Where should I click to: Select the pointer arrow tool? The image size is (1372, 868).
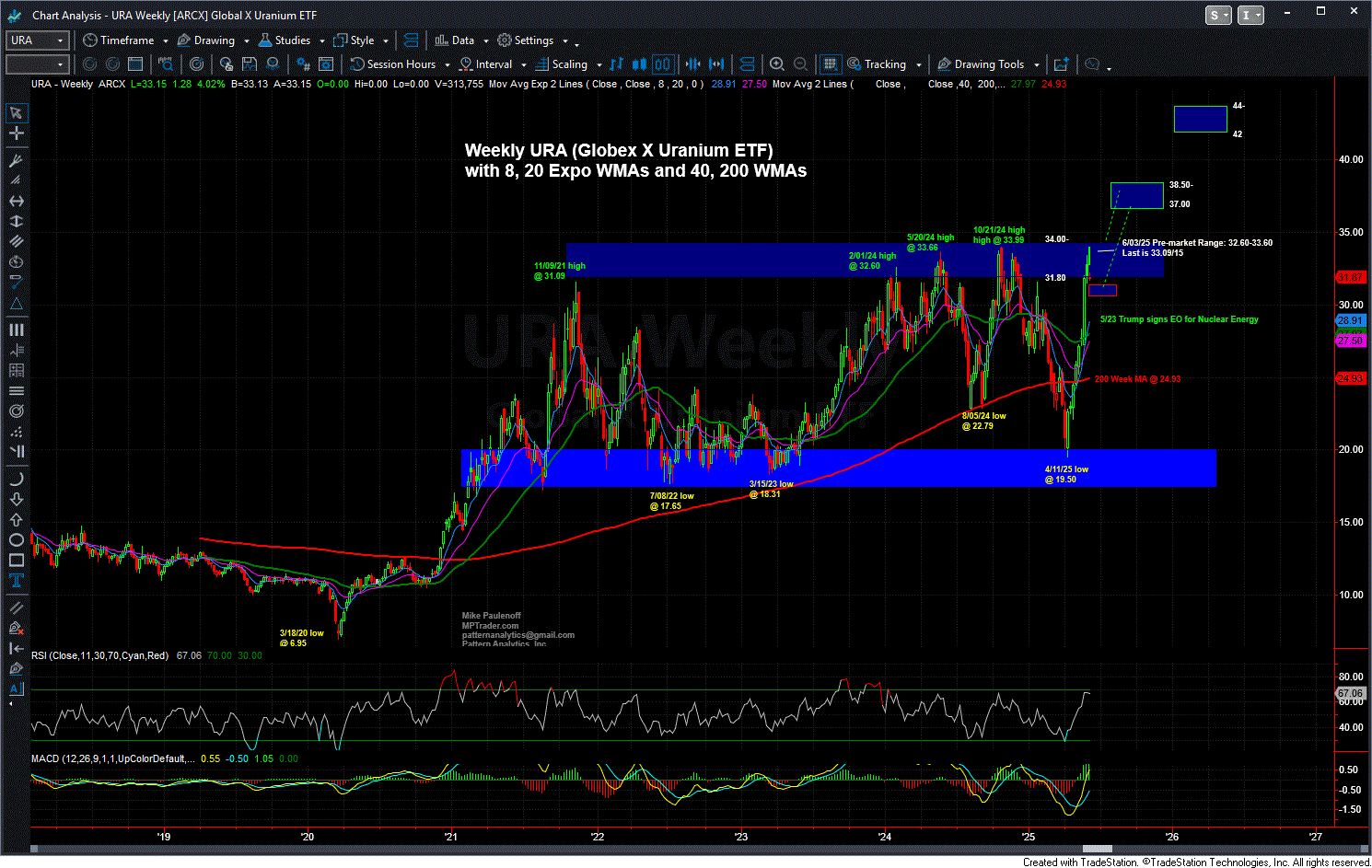tap(16, 113)
